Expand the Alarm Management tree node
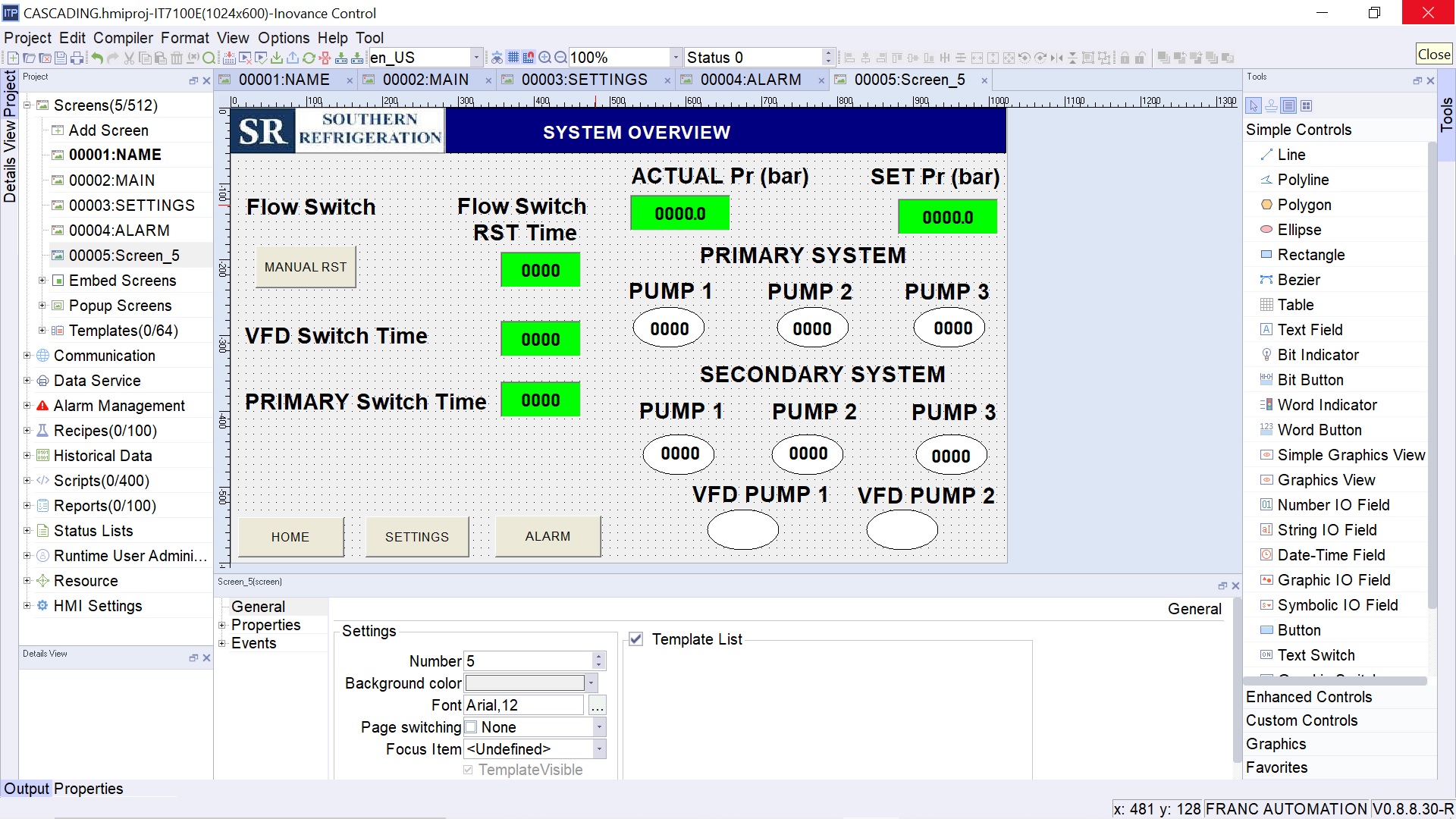 (x=27, y=406)
